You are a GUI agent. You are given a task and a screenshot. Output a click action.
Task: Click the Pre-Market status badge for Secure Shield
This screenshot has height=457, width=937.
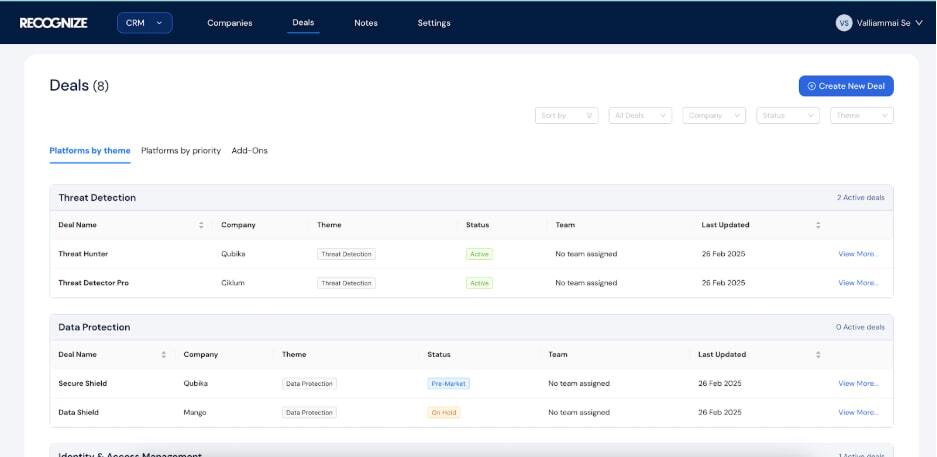point(448,383)
